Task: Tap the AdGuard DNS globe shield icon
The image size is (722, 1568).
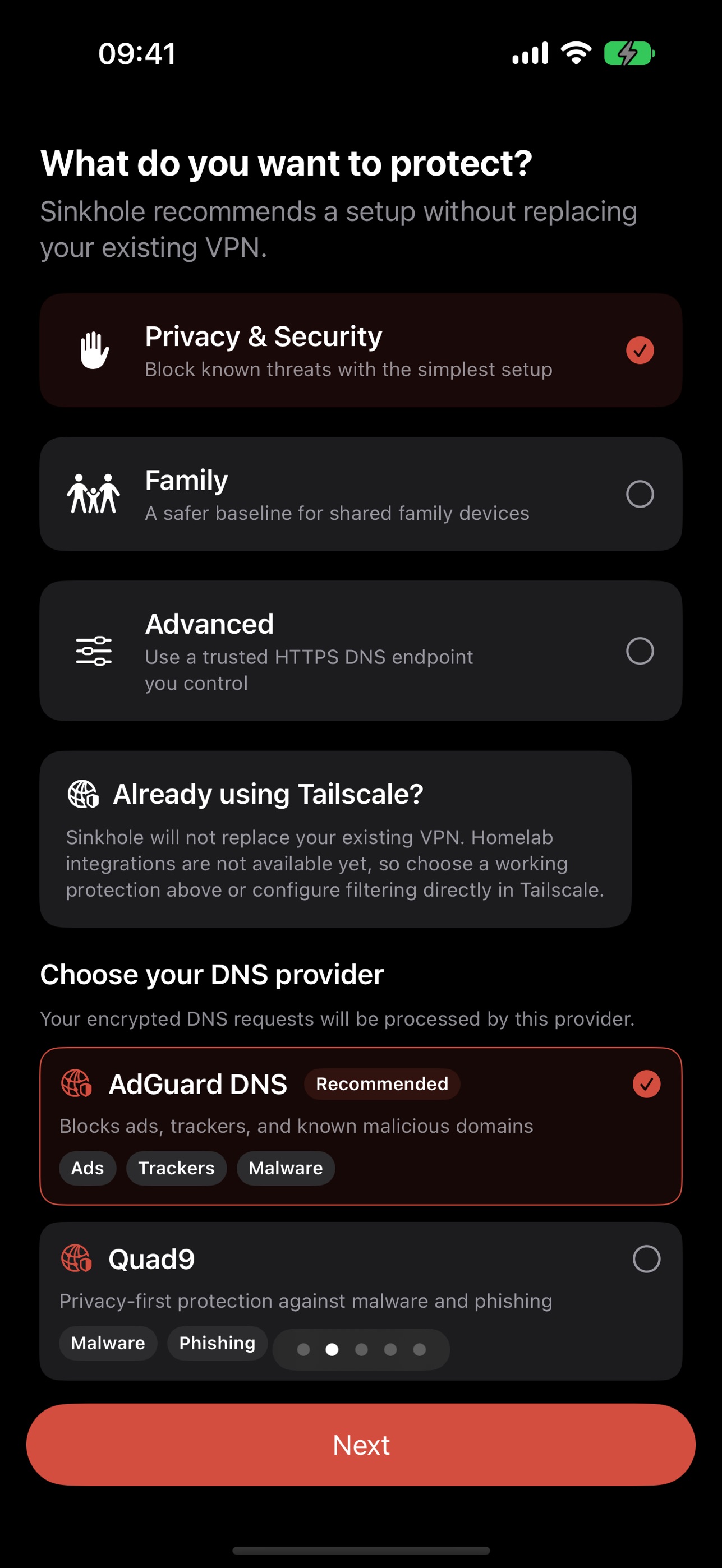Action: point(77,1083)
